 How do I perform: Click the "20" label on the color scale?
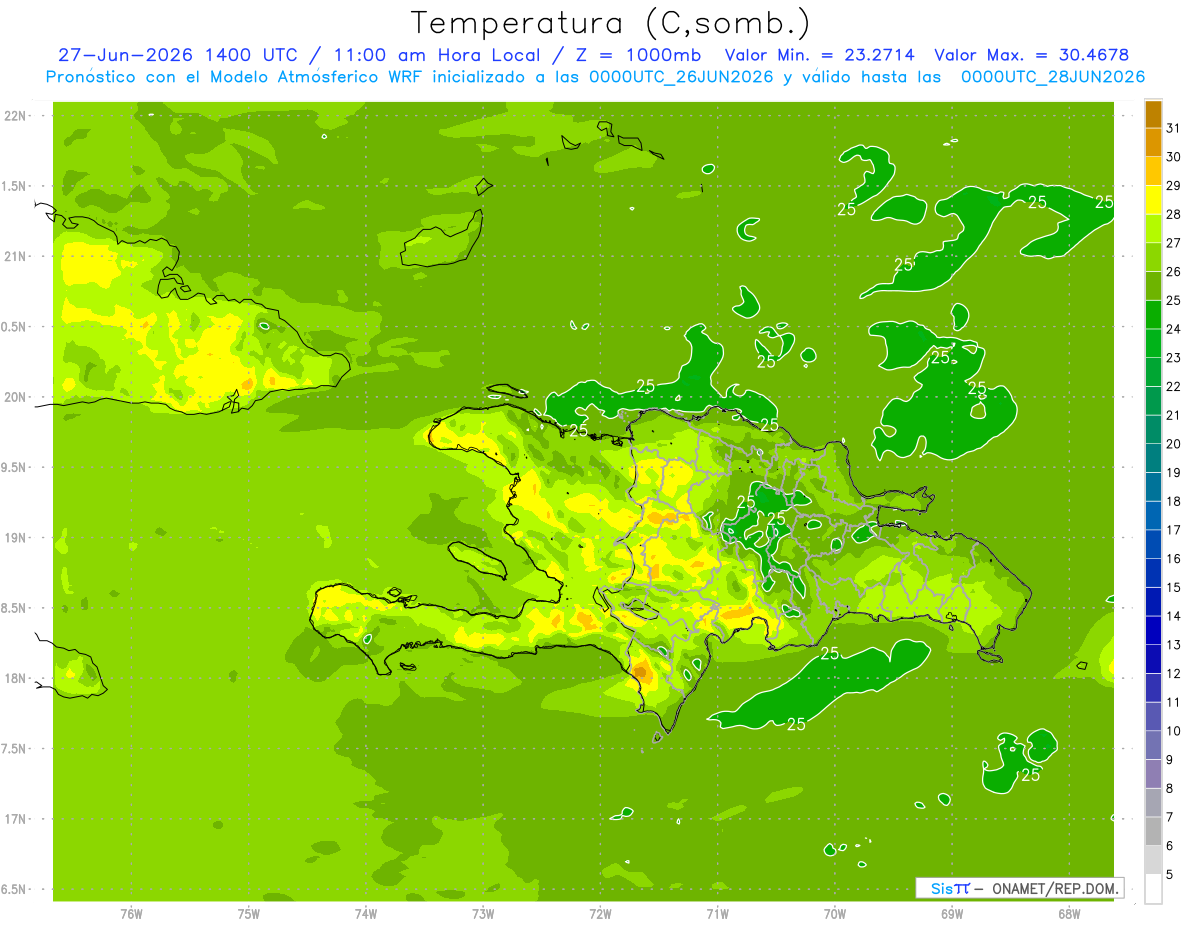point(1174,444)
